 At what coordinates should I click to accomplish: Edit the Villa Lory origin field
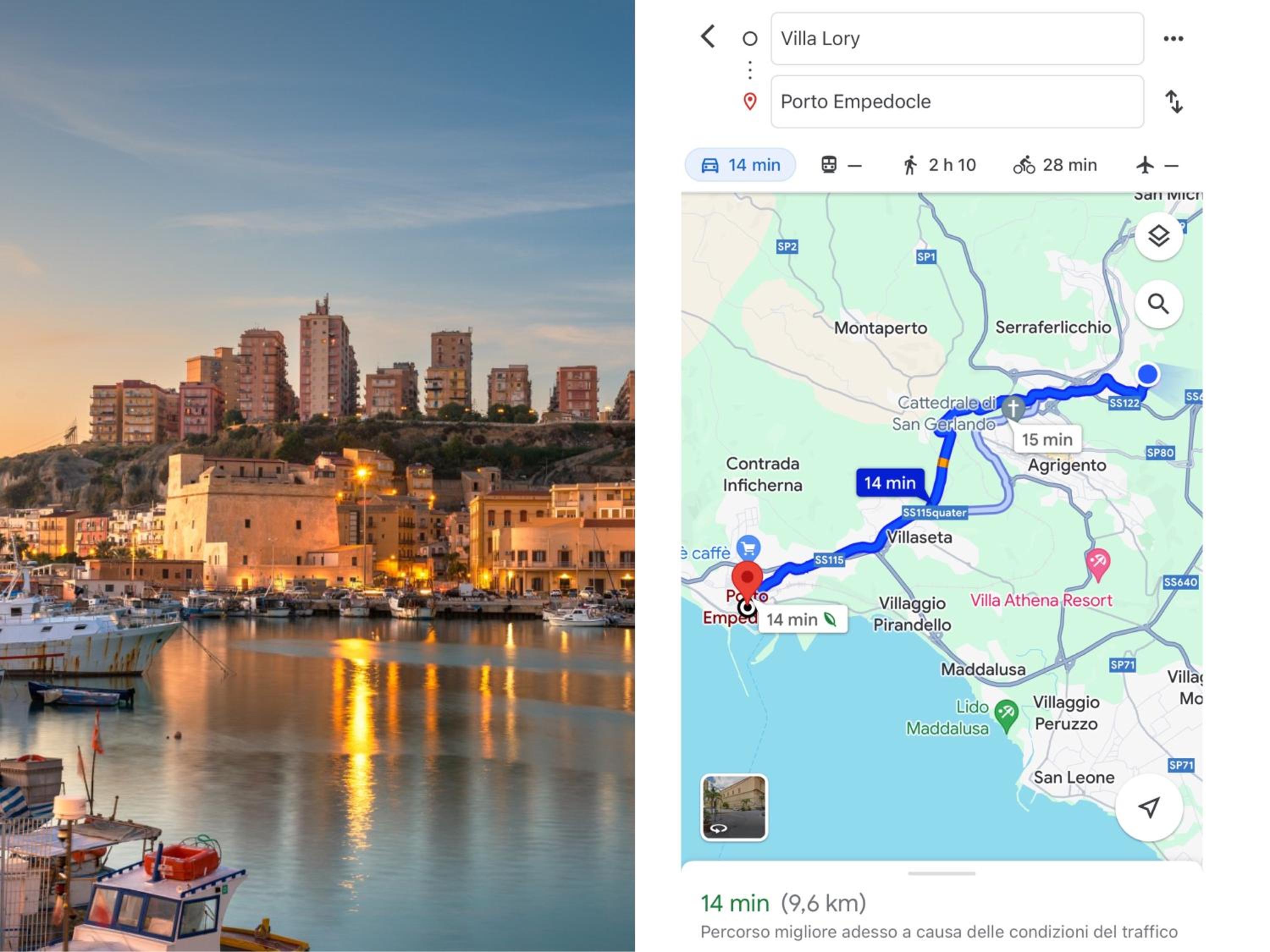point(957,39)
